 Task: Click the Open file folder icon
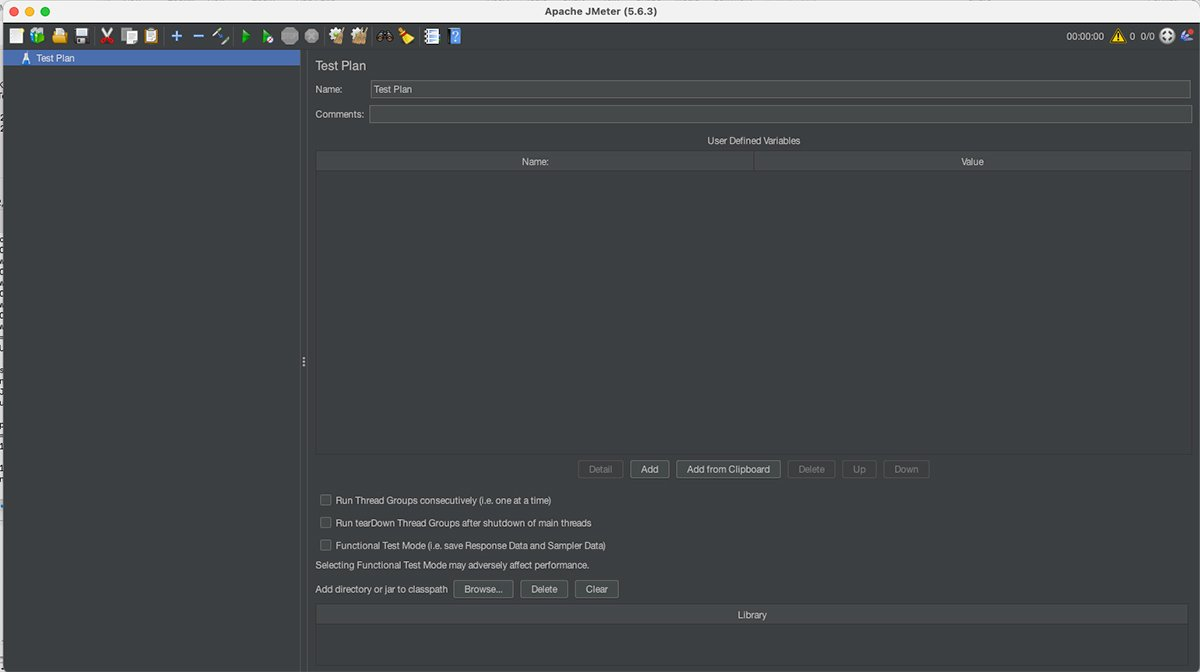coord(60,36)
